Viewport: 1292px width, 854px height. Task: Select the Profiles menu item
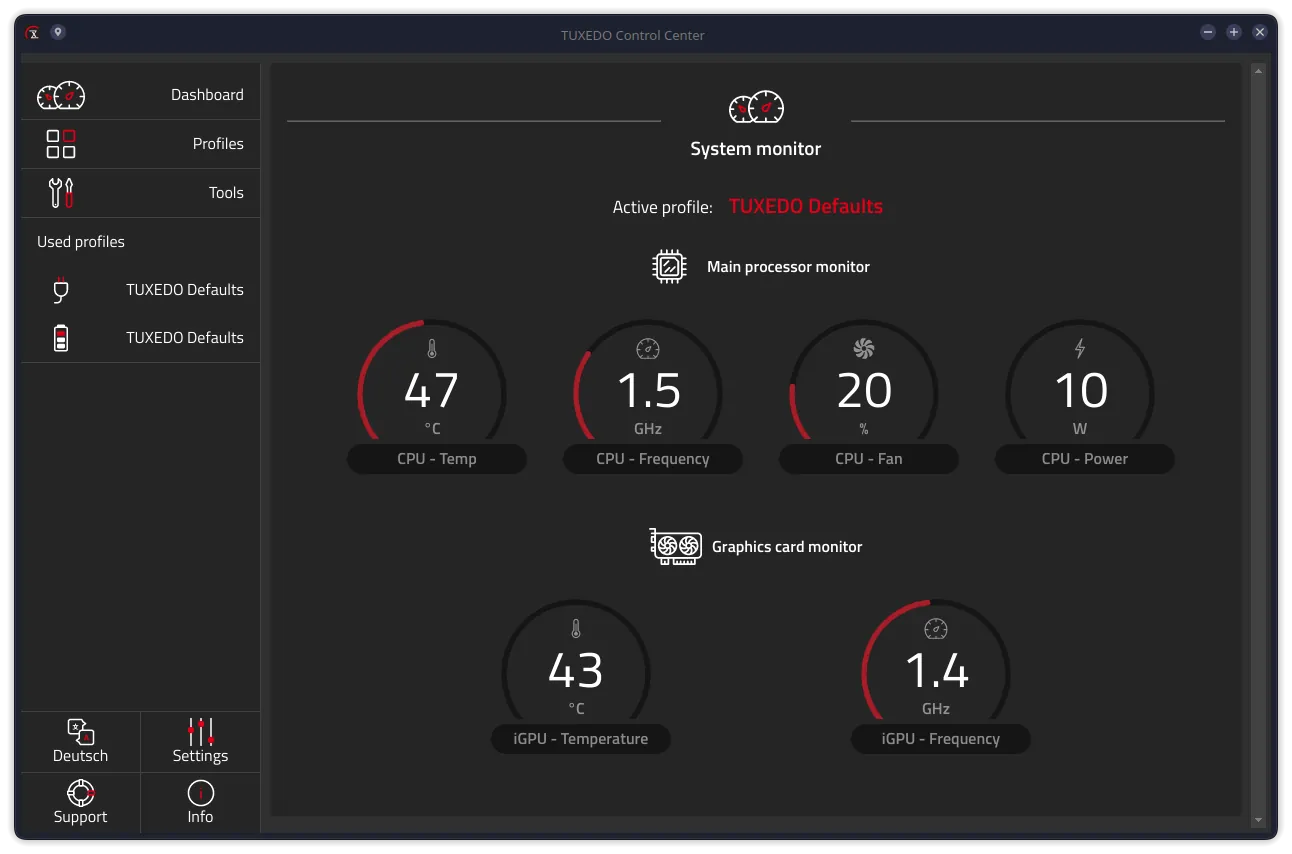[218, 144]
